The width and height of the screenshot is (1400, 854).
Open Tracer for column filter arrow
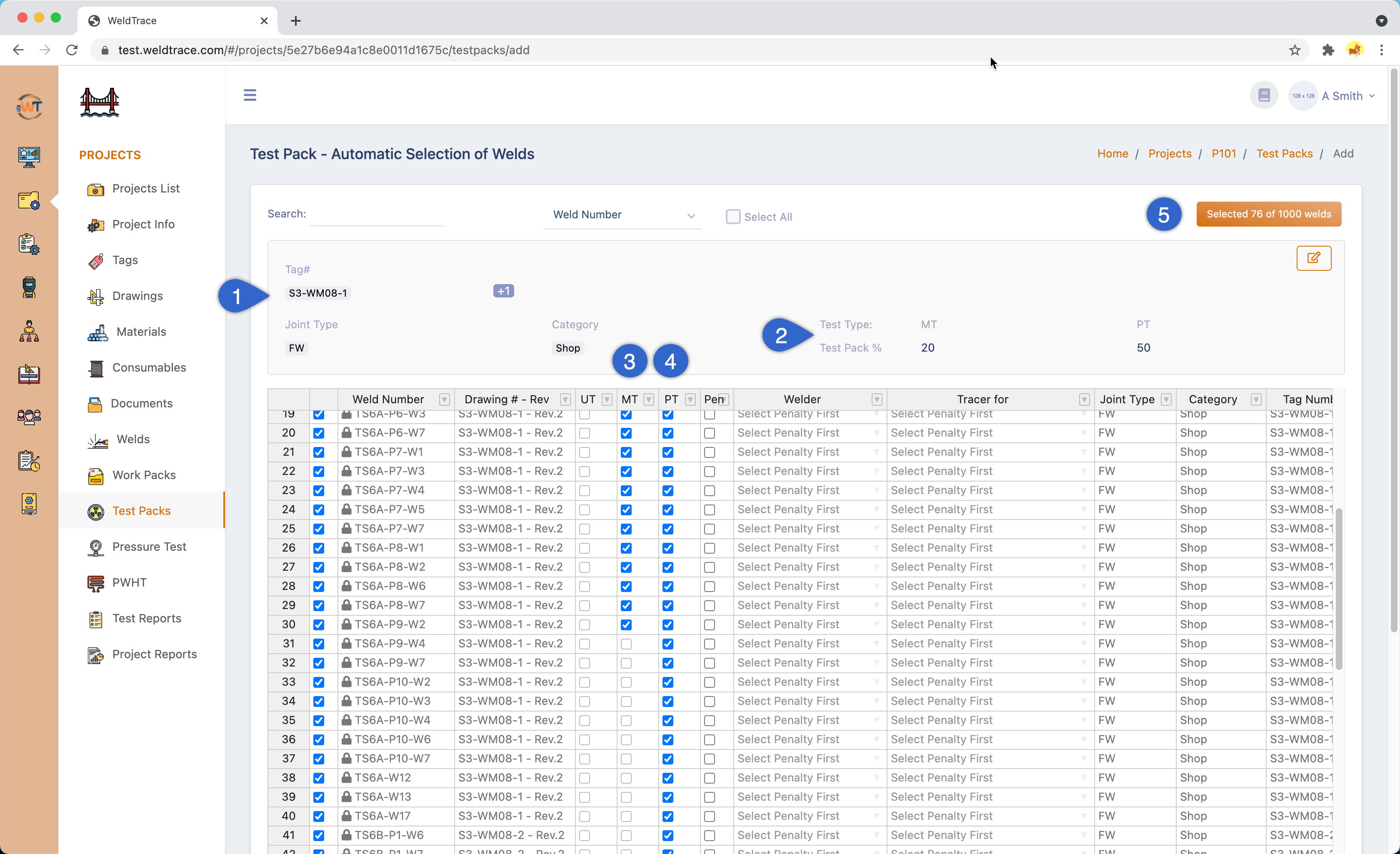(1084, 400)
